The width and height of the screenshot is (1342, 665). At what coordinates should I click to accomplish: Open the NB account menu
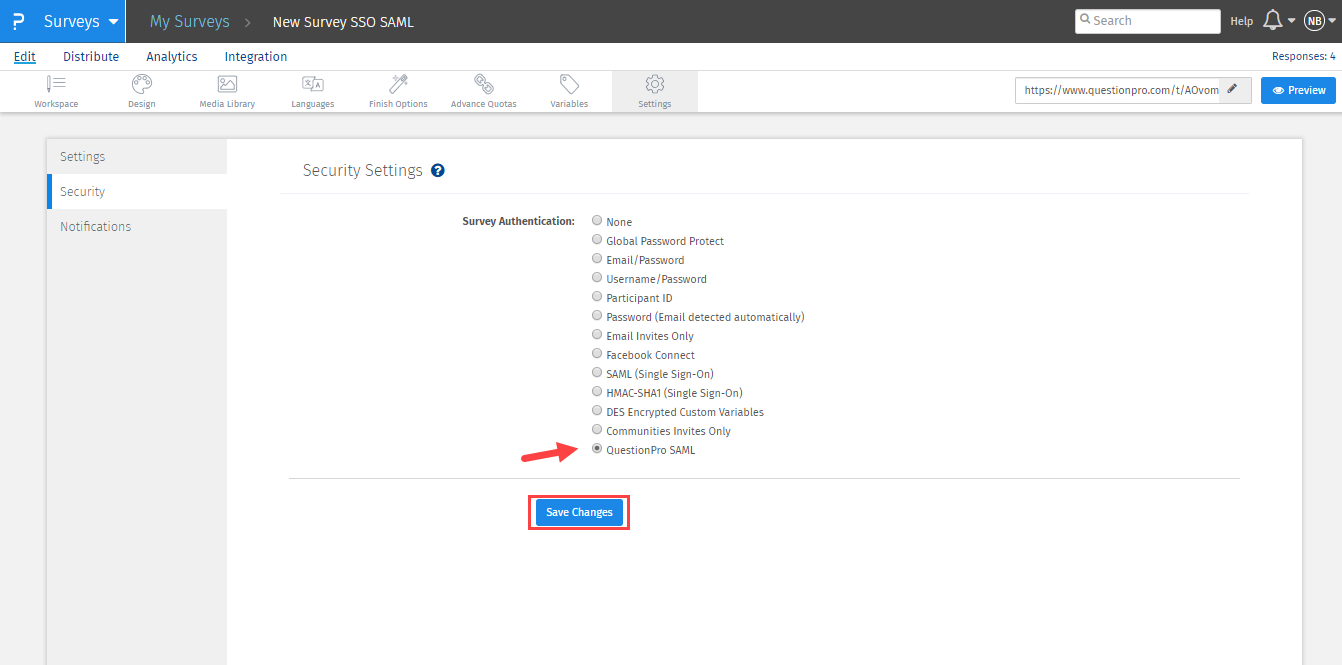tap(1314, 20)
